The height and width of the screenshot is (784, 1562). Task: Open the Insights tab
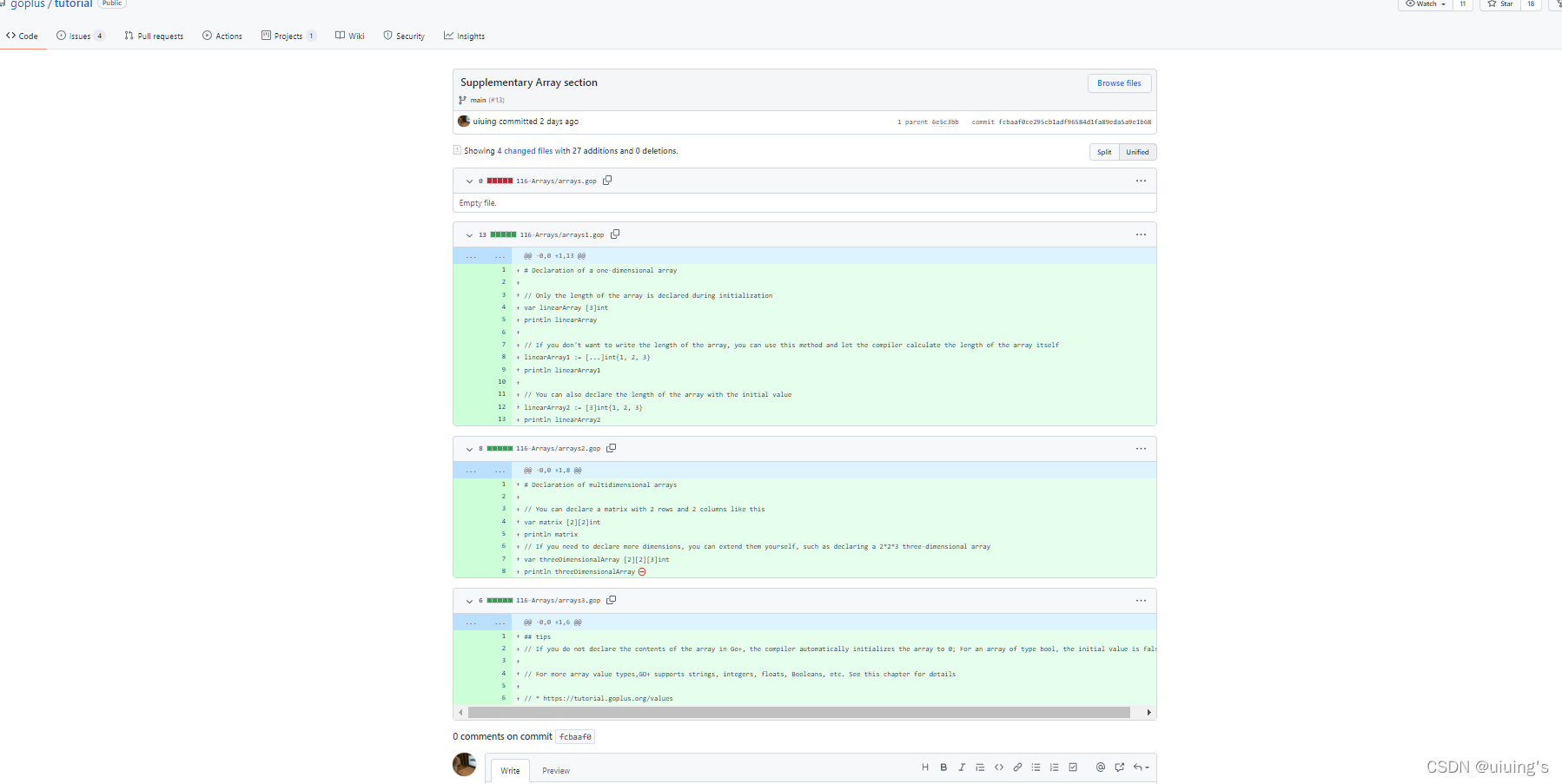pos(464,36)
